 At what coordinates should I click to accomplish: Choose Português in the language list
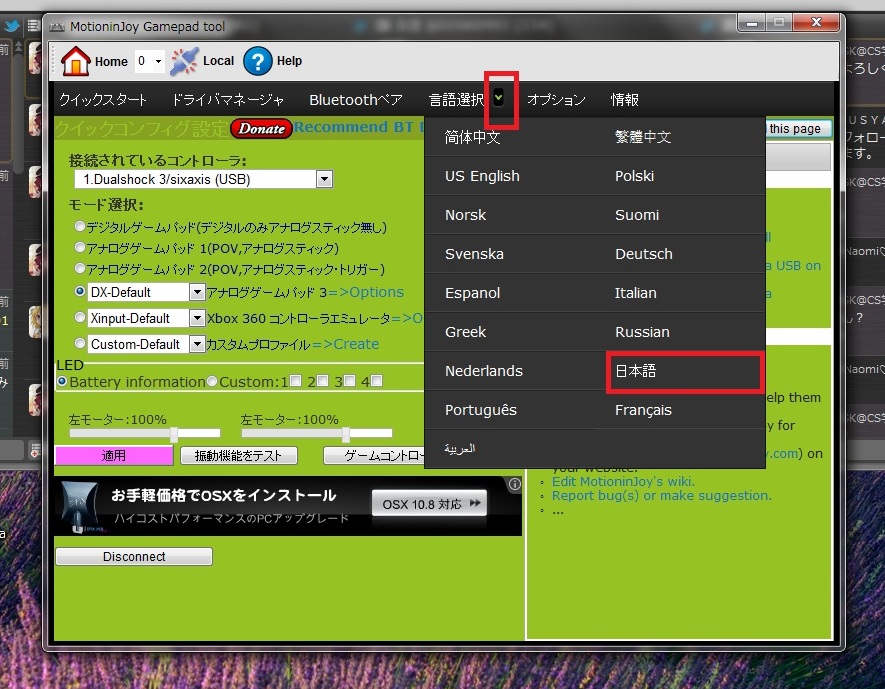point(510,410)
